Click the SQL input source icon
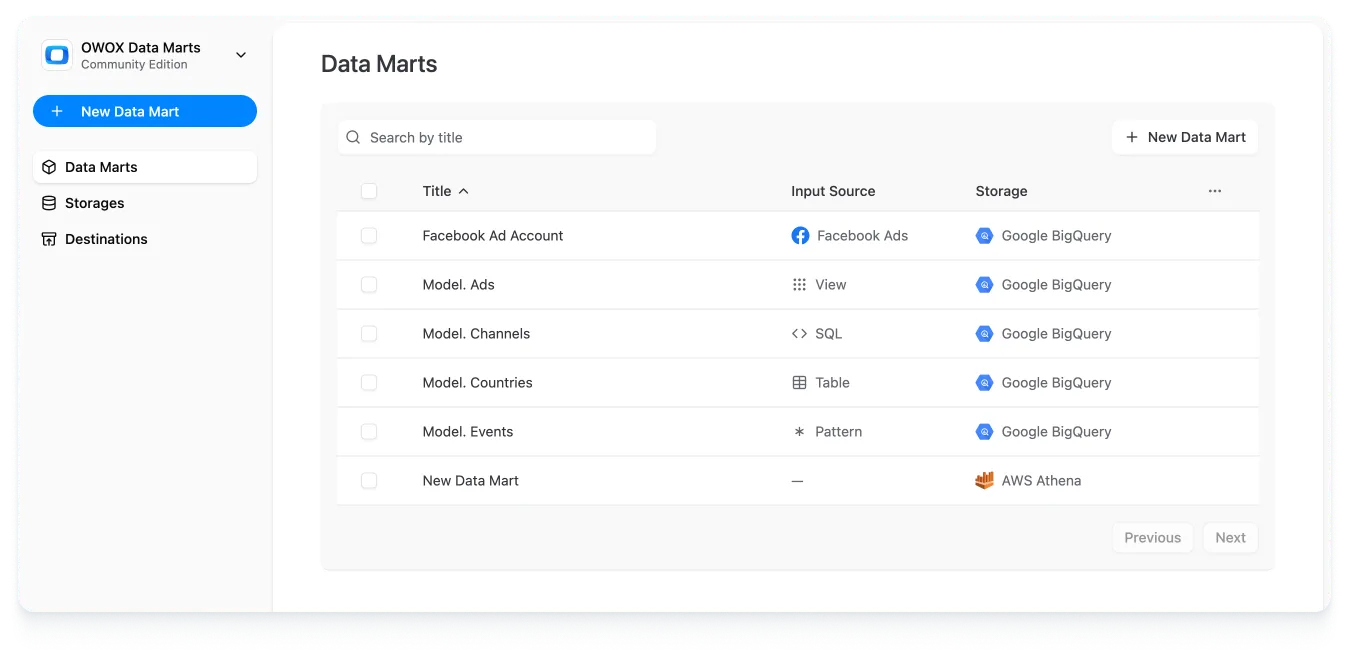The width and height of the screenshot is (1350, 650). point(799,333)
